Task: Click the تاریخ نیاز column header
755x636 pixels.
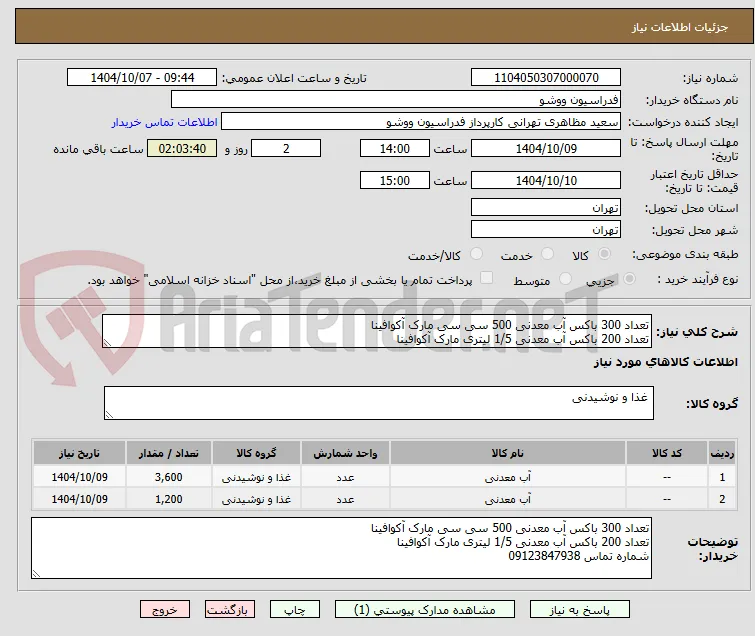Action: pyautogui.click(x=79, y=453)
